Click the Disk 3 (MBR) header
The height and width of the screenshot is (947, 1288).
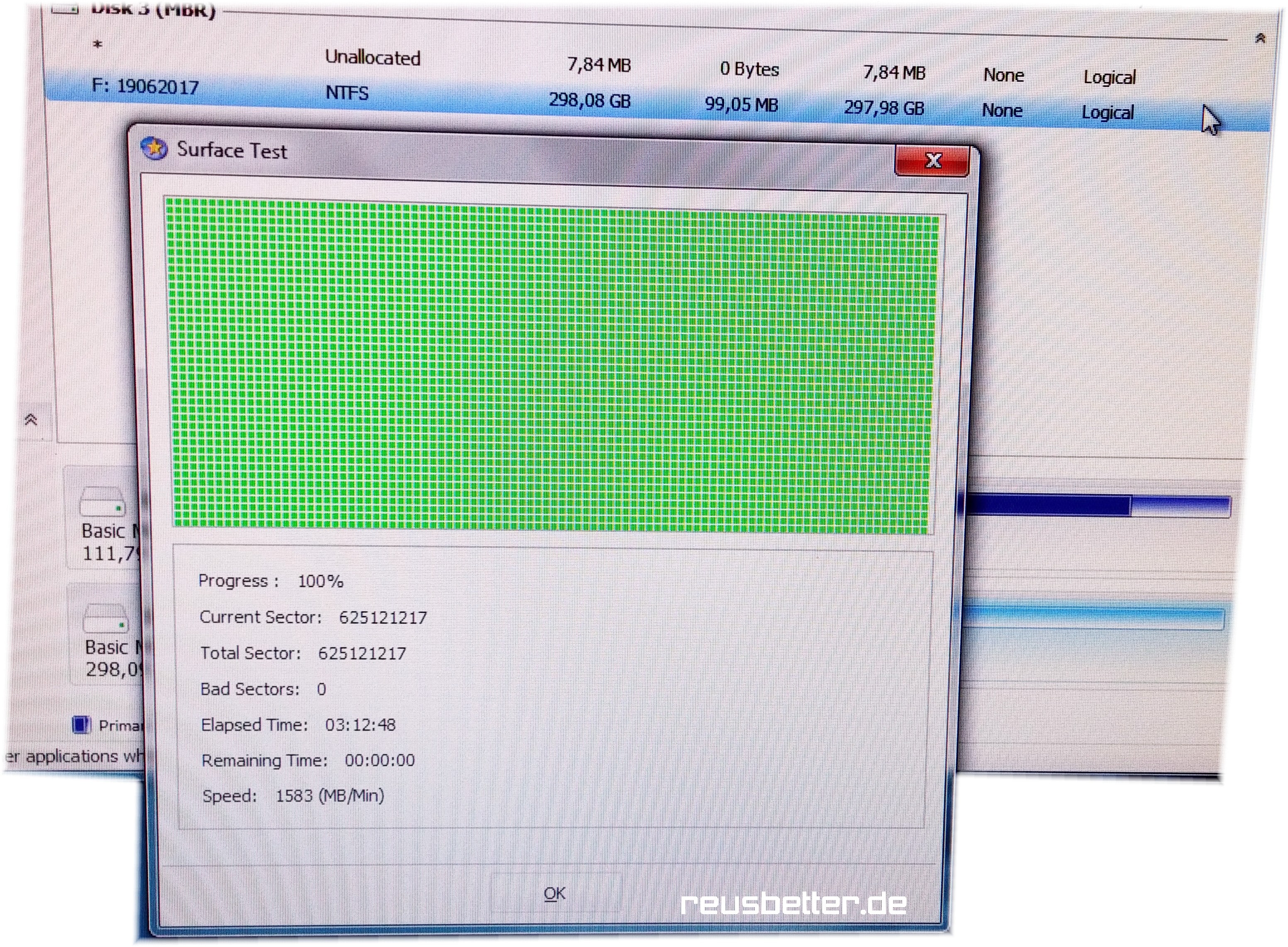[x=153, y=9]
